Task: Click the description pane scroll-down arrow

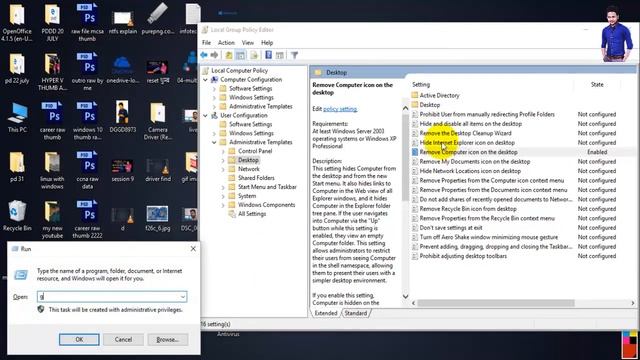Action: pos(405,296)
